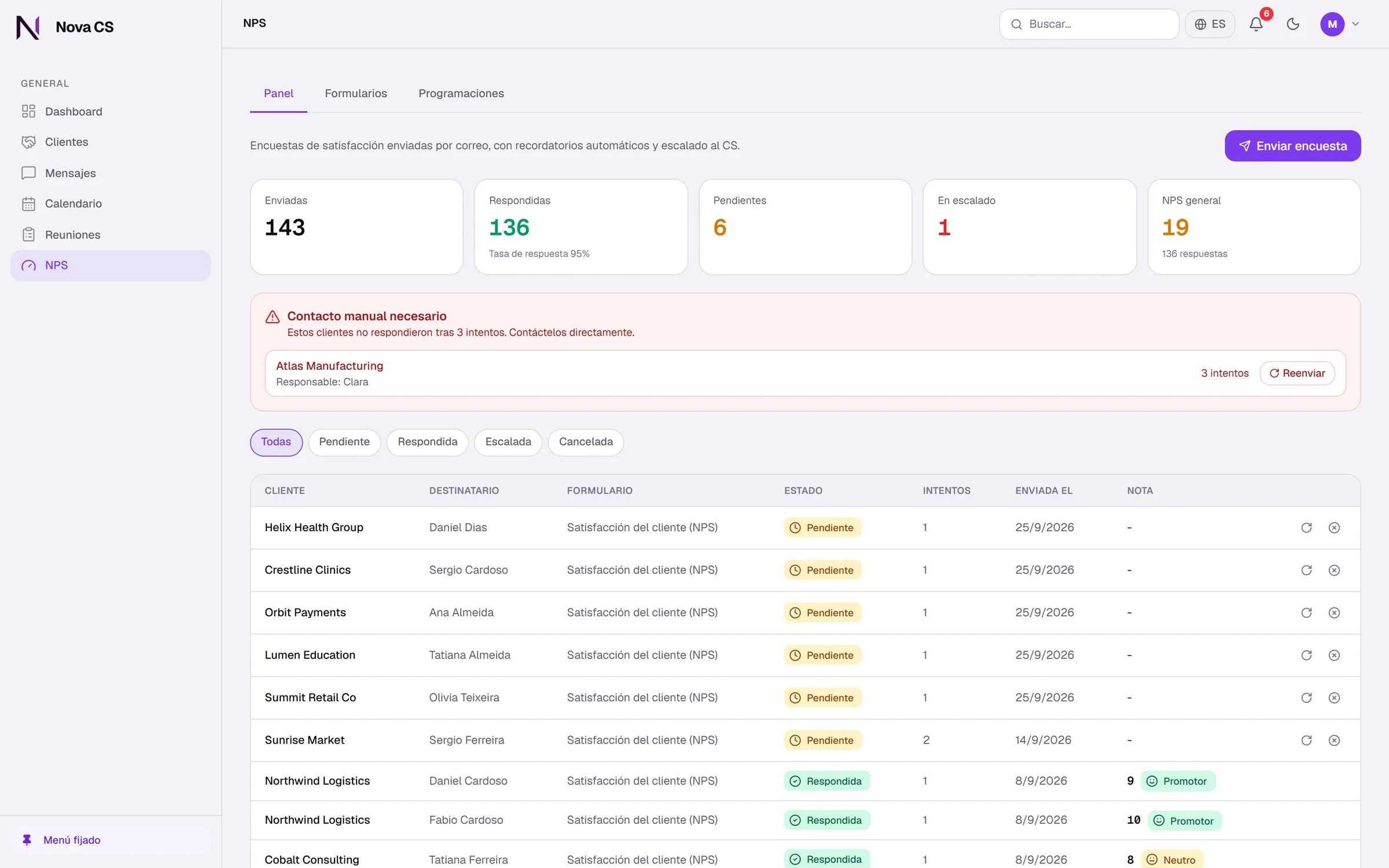Click Reenviar for Atlas Manufacturing
The height and width of the screenshot is (868, 1389).
pos(1297,373)
